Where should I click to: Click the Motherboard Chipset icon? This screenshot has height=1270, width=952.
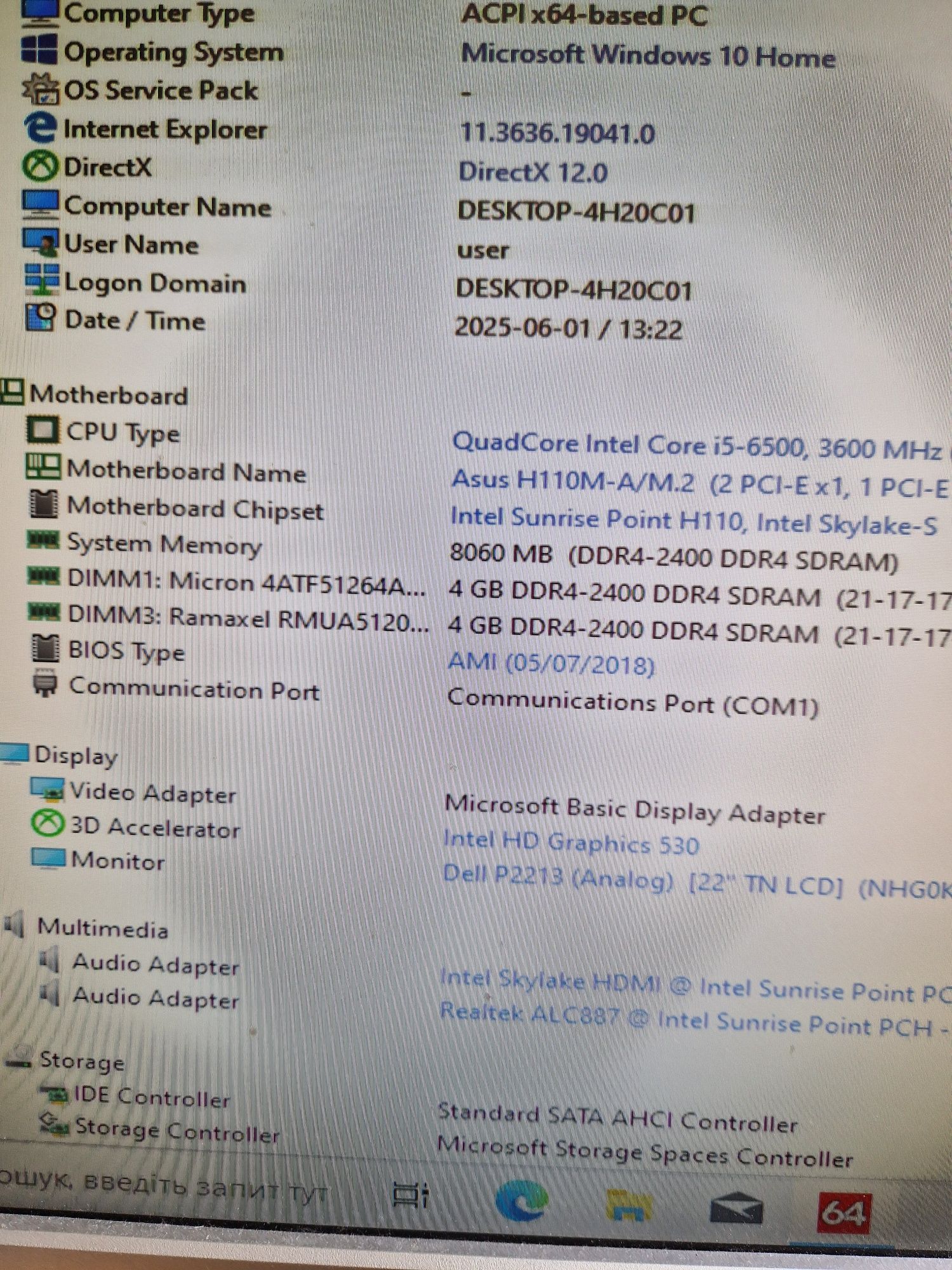tap(44, 504)
